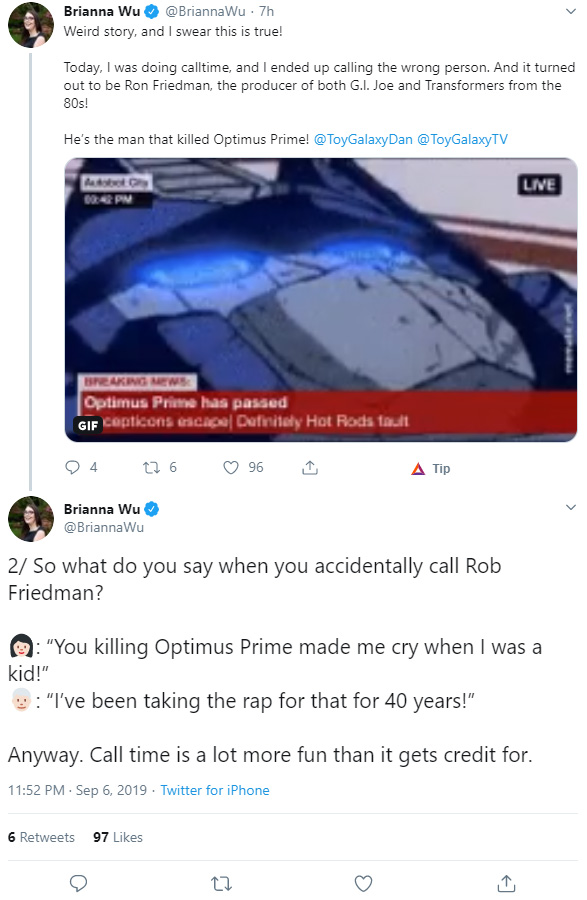The width and height of the screenshot is (587, 900).
Task: Send a Brave Tip on first tweet
Action: [x=431, y=468]
